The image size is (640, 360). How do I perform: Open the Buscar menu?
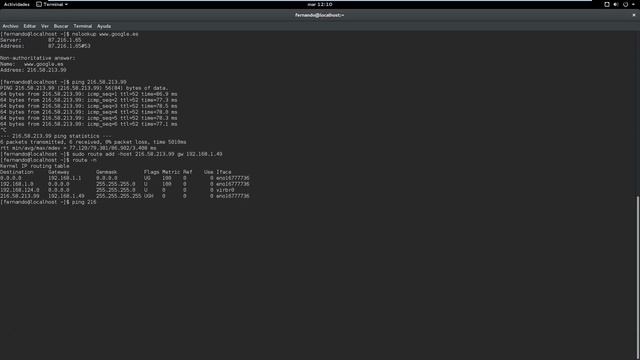pos(61,26)
